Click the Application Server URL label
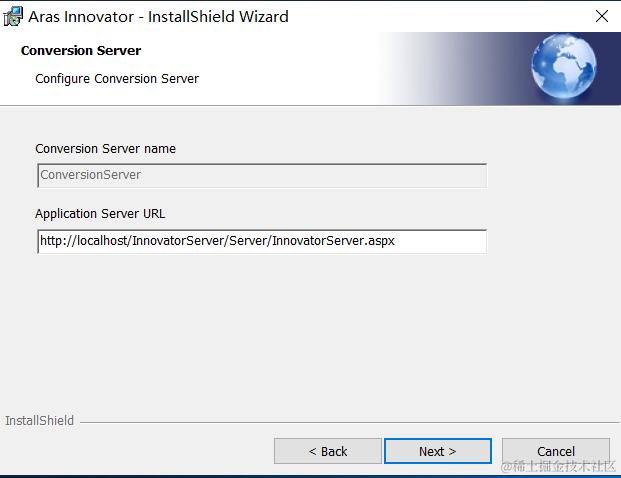Screen dimensions: 621x478 100,214
